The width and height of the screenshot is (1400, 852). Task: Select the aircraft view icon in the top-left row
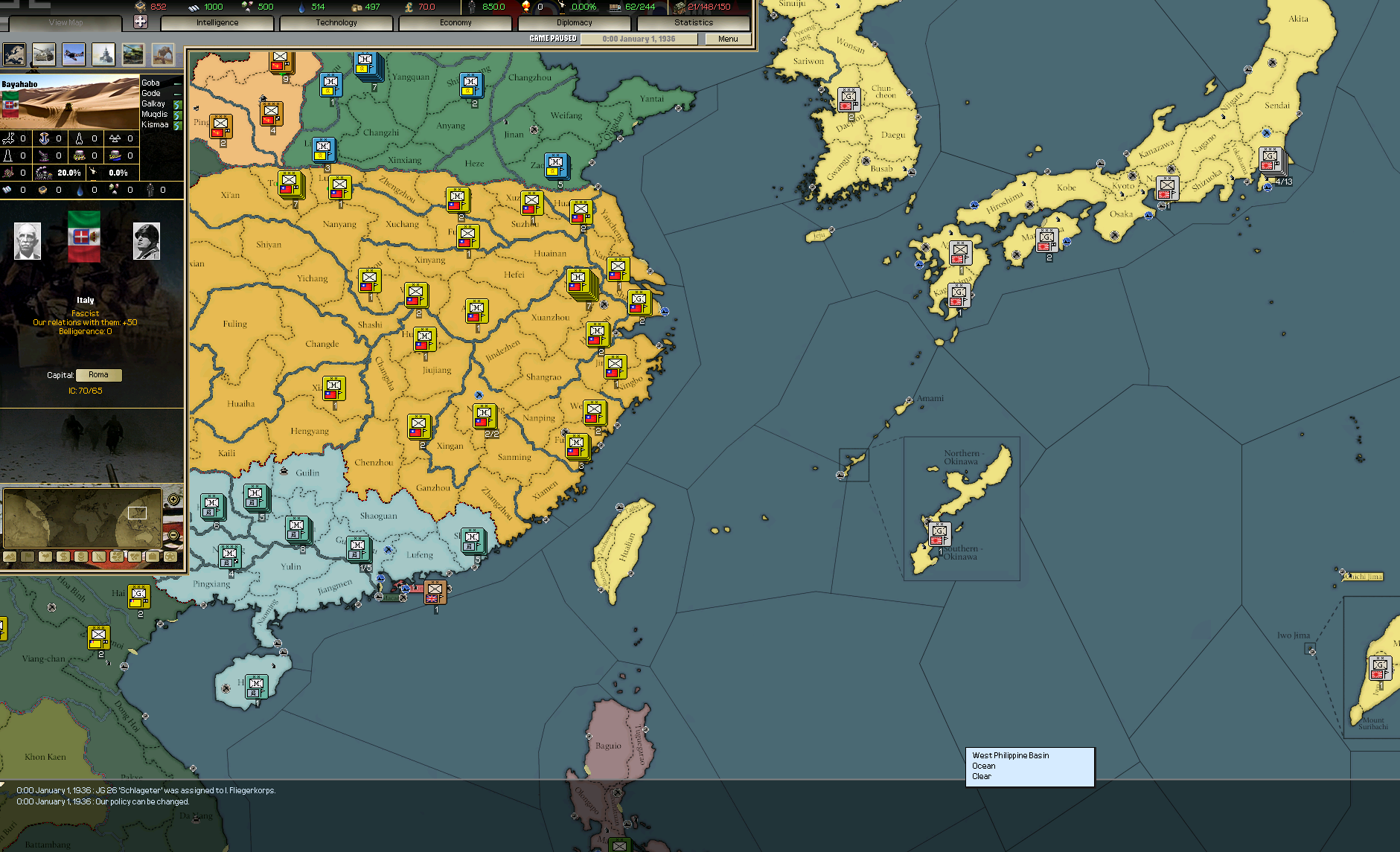[x=74, y=54]
